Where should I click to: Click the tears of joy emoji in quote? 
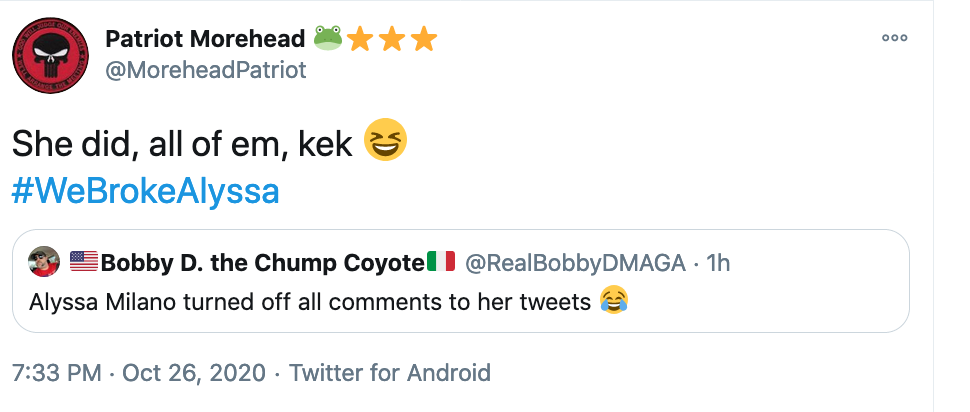click(614, 300)
